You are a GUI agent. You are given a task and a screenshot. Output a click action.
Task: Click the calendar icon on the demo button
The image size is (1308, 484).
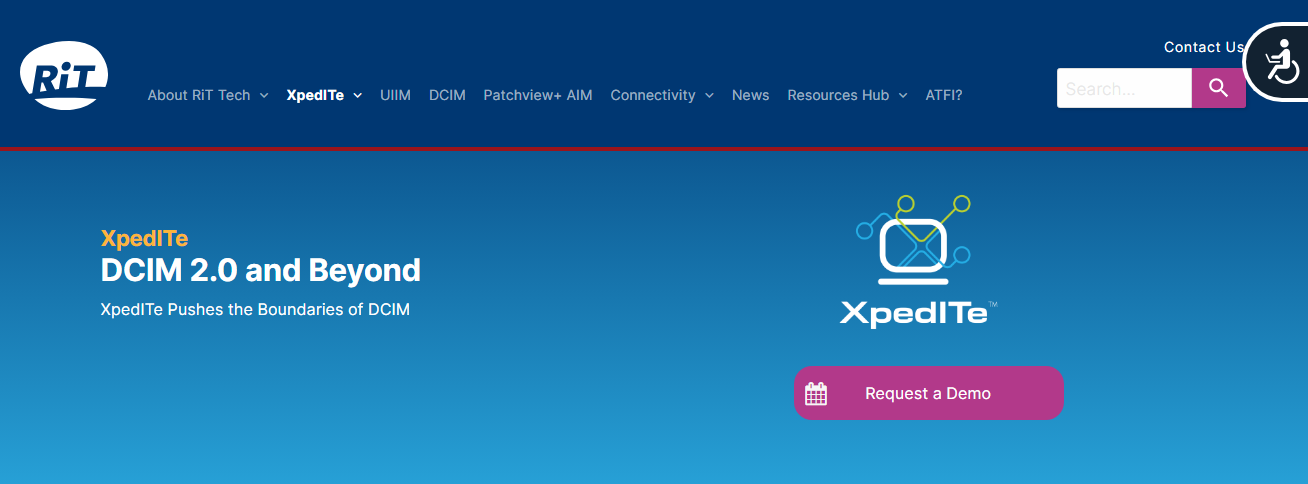click(816, 393)
